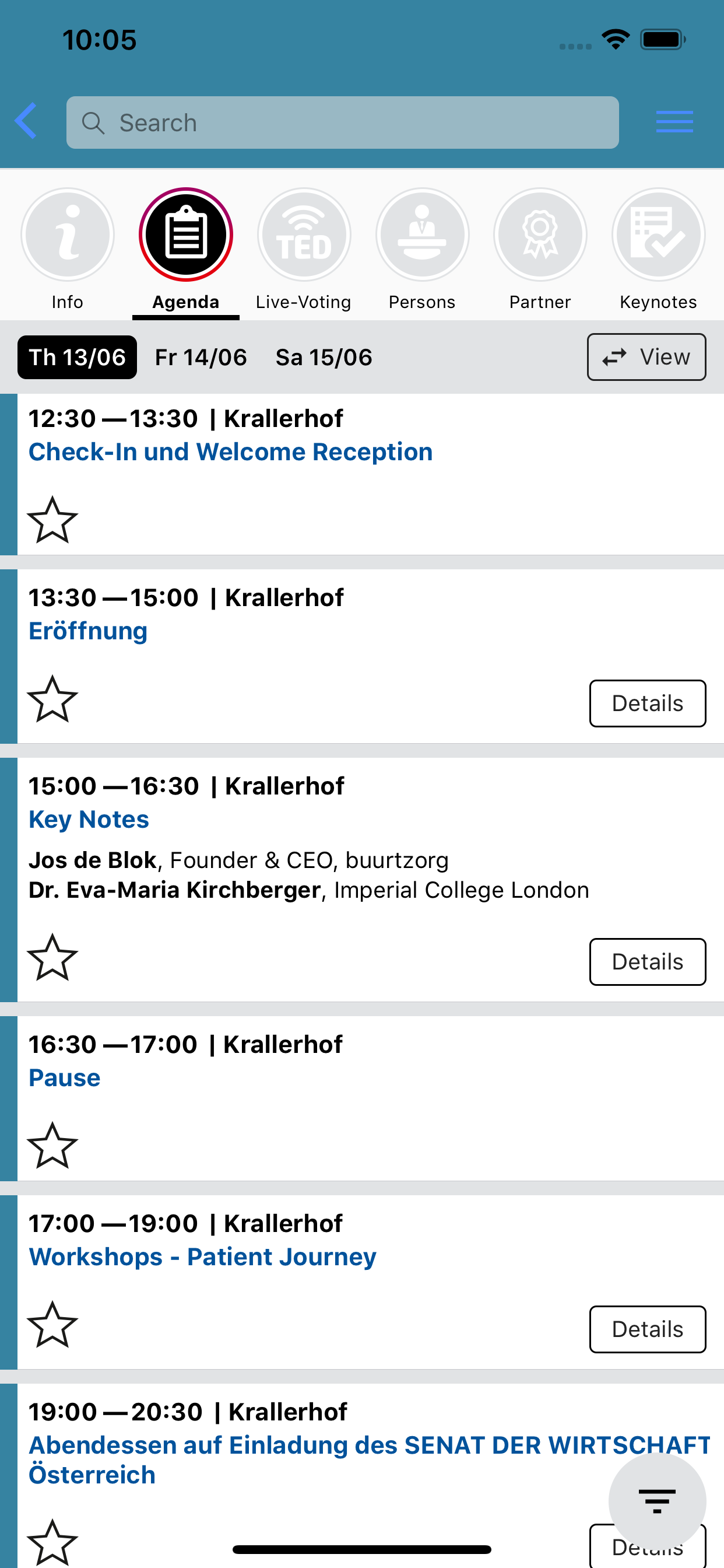Tap the floating filter button

656,1501
